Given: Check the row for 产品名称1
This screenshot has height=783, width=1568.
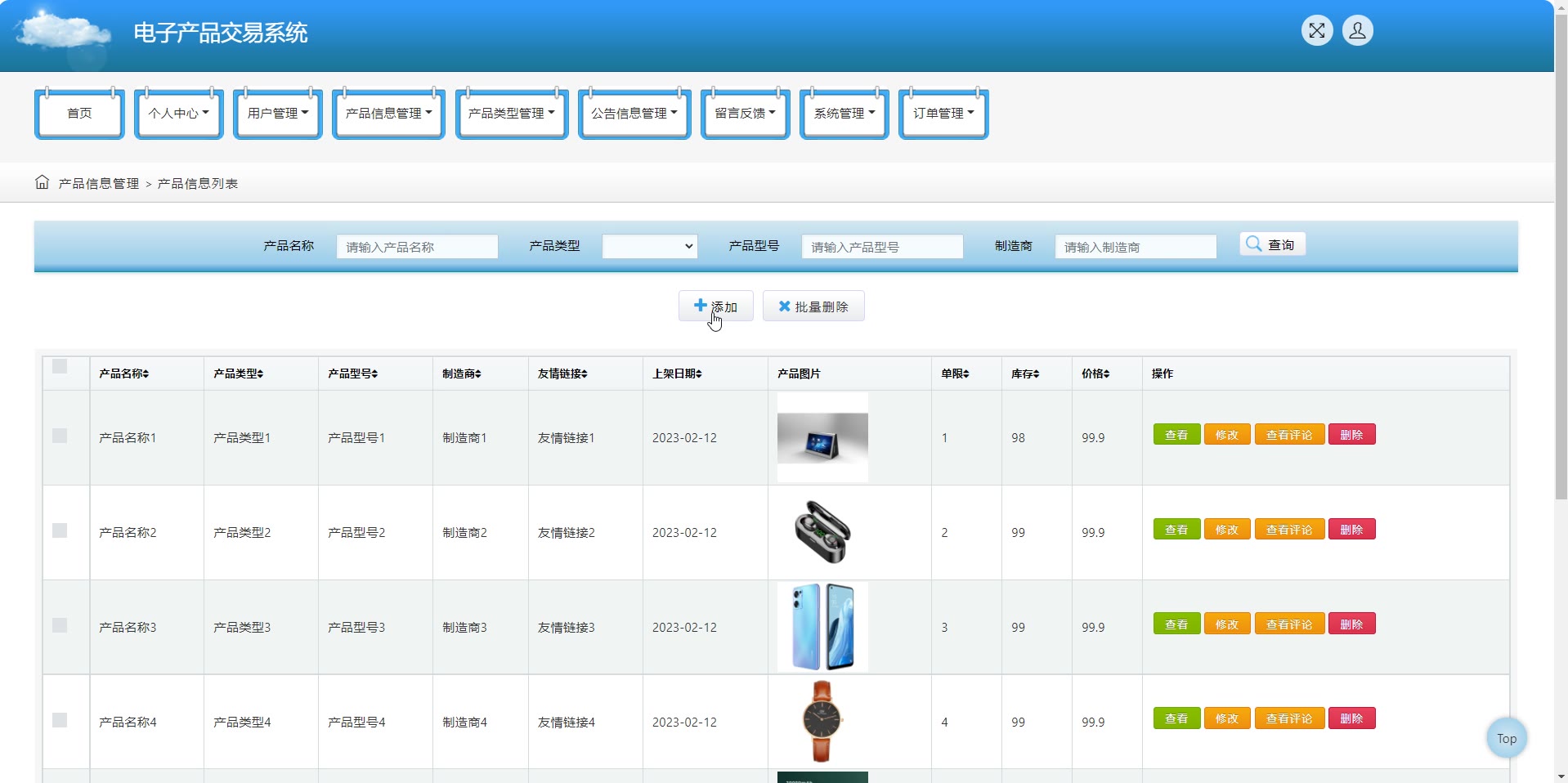Looking at the screenshot, I should click(x=60, y=436).
